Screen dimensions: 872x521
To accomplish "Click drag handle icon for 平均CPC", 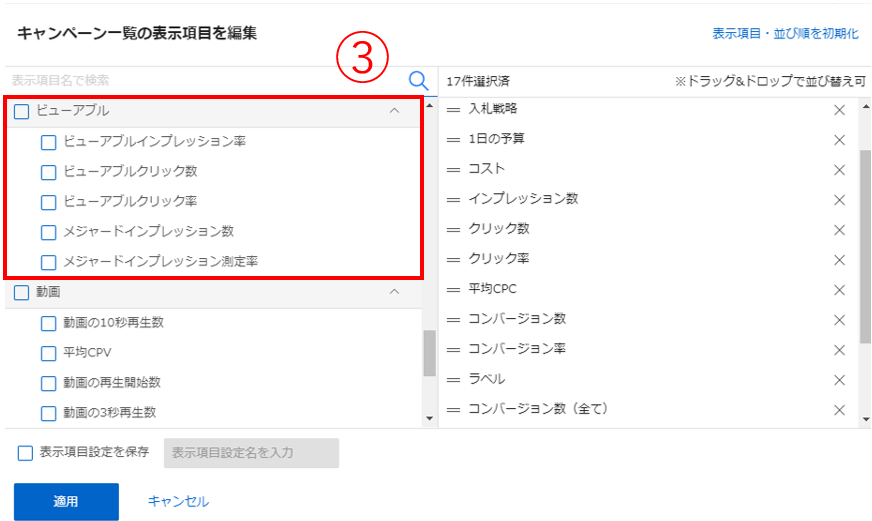I will click(453, 290).
